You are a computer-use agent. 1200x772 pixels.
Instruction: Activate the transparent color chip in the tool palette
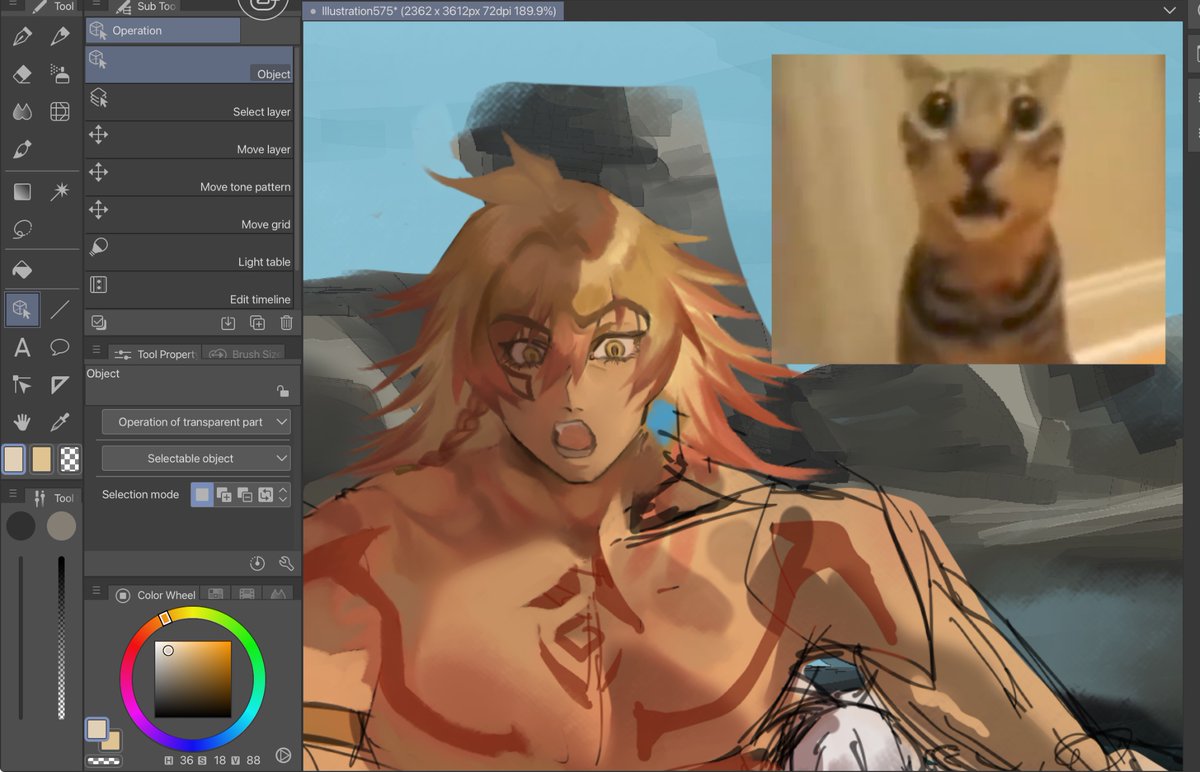68,459
